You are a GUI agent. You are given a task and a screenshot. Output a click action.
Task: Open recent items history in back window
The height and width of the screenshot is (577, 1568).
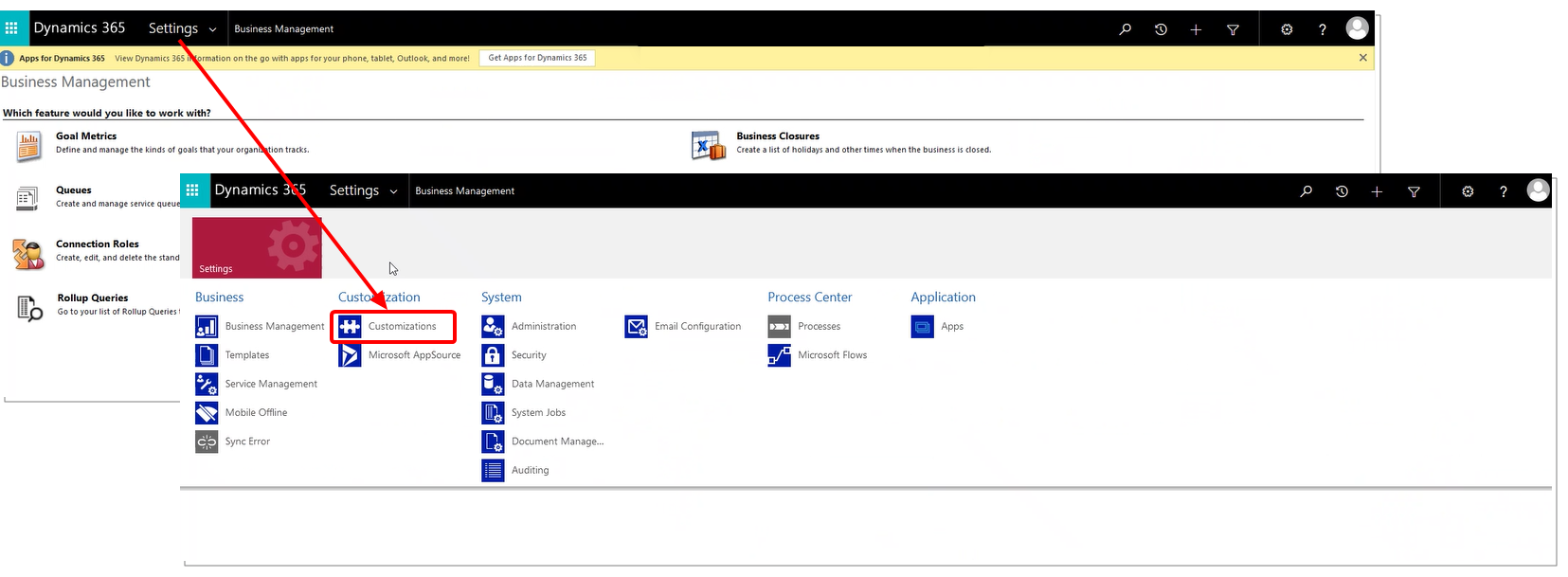(x=1161, y=29)
